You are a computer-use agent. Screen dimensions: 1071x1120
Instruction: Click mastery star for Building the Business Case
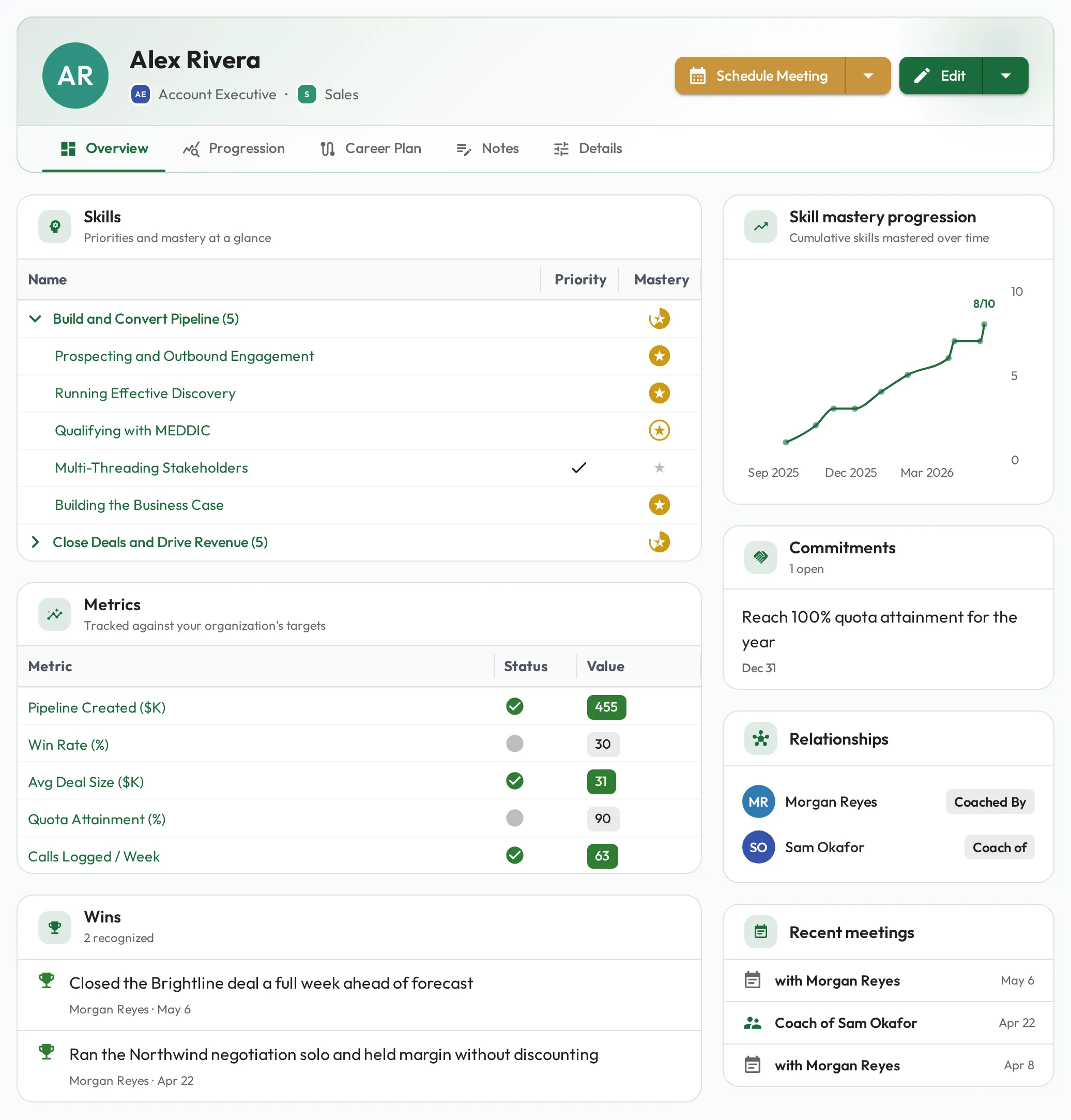coord(660,505)
